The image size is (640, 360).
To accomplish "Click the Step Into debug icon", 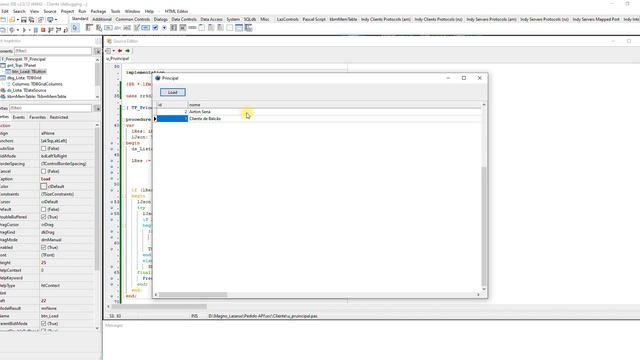I will [51, 30].
